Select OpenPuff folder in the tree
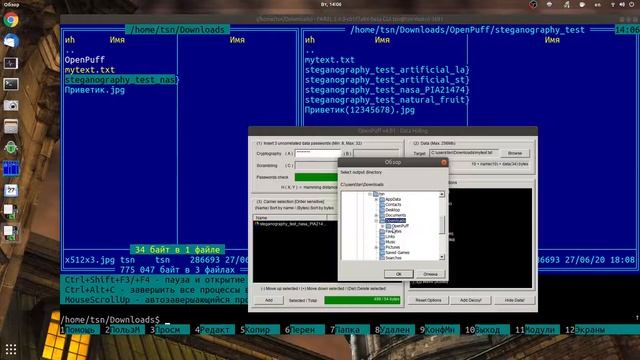Image resolution: width=640 pixels, height=360 pixels. click(x=400, y=226)
